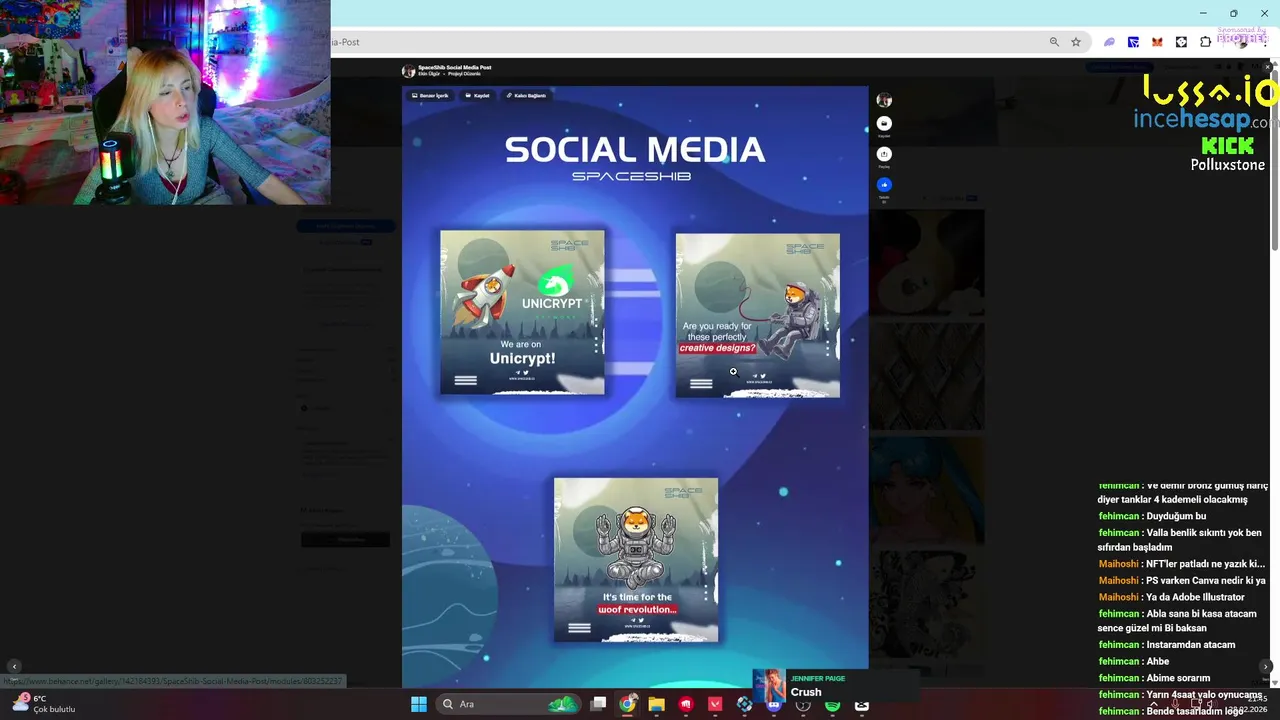This screenshot has height=720, width=1280.
Task: Click the Benzer İçerik button
Action: (x=430, y=95)
